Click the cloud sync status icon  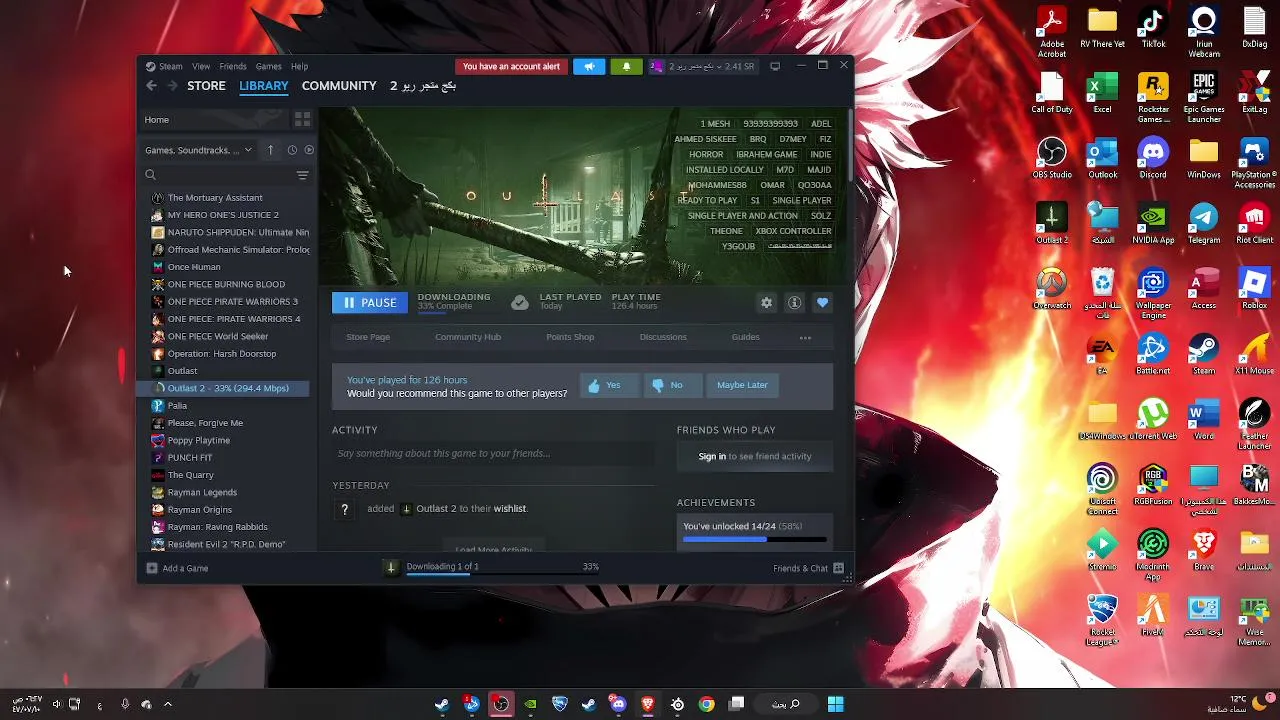point(519,302)
